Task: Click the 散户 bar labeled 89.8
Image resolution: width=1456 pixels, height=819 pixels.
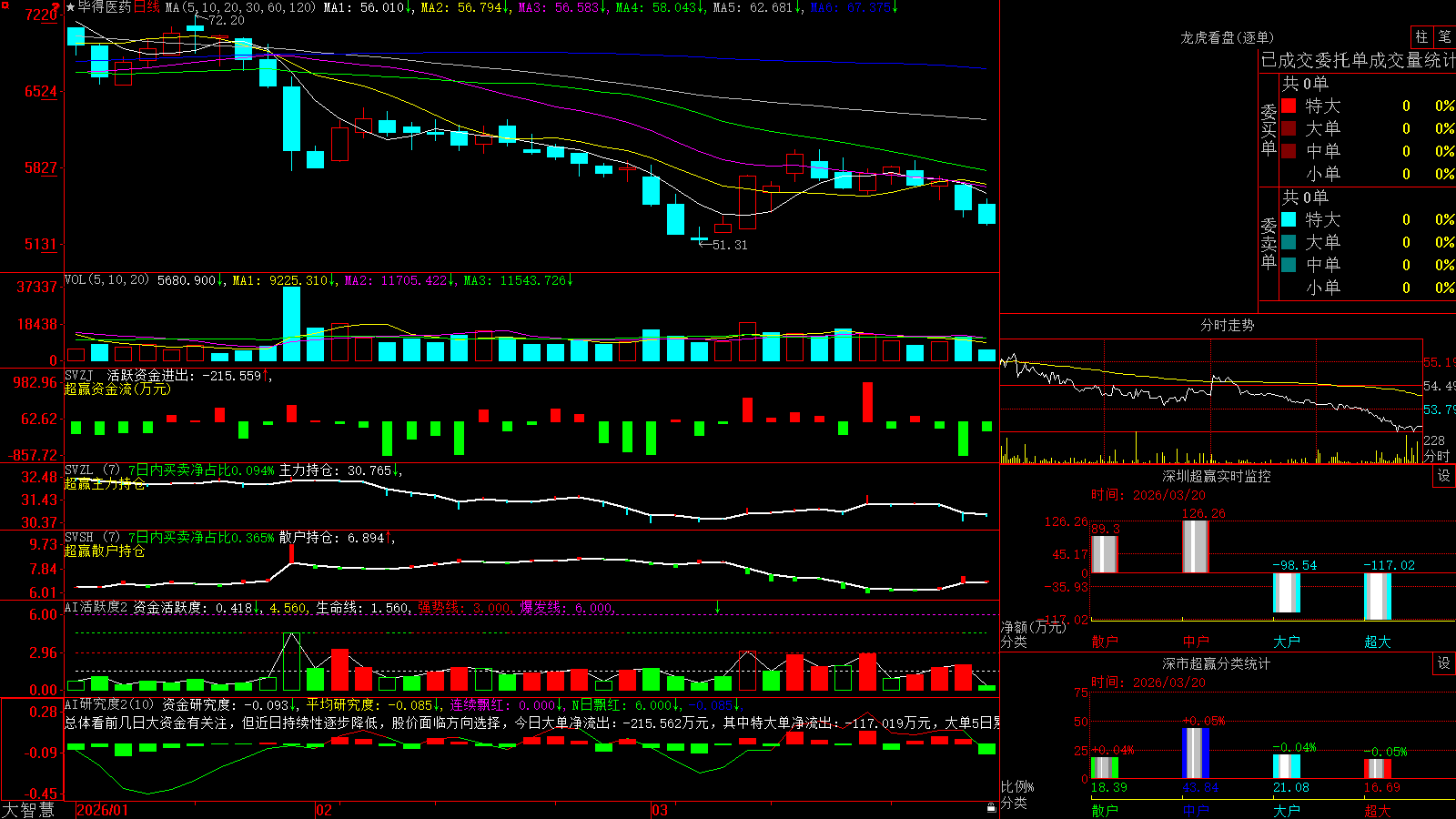Action: [x=1105, y=554]
